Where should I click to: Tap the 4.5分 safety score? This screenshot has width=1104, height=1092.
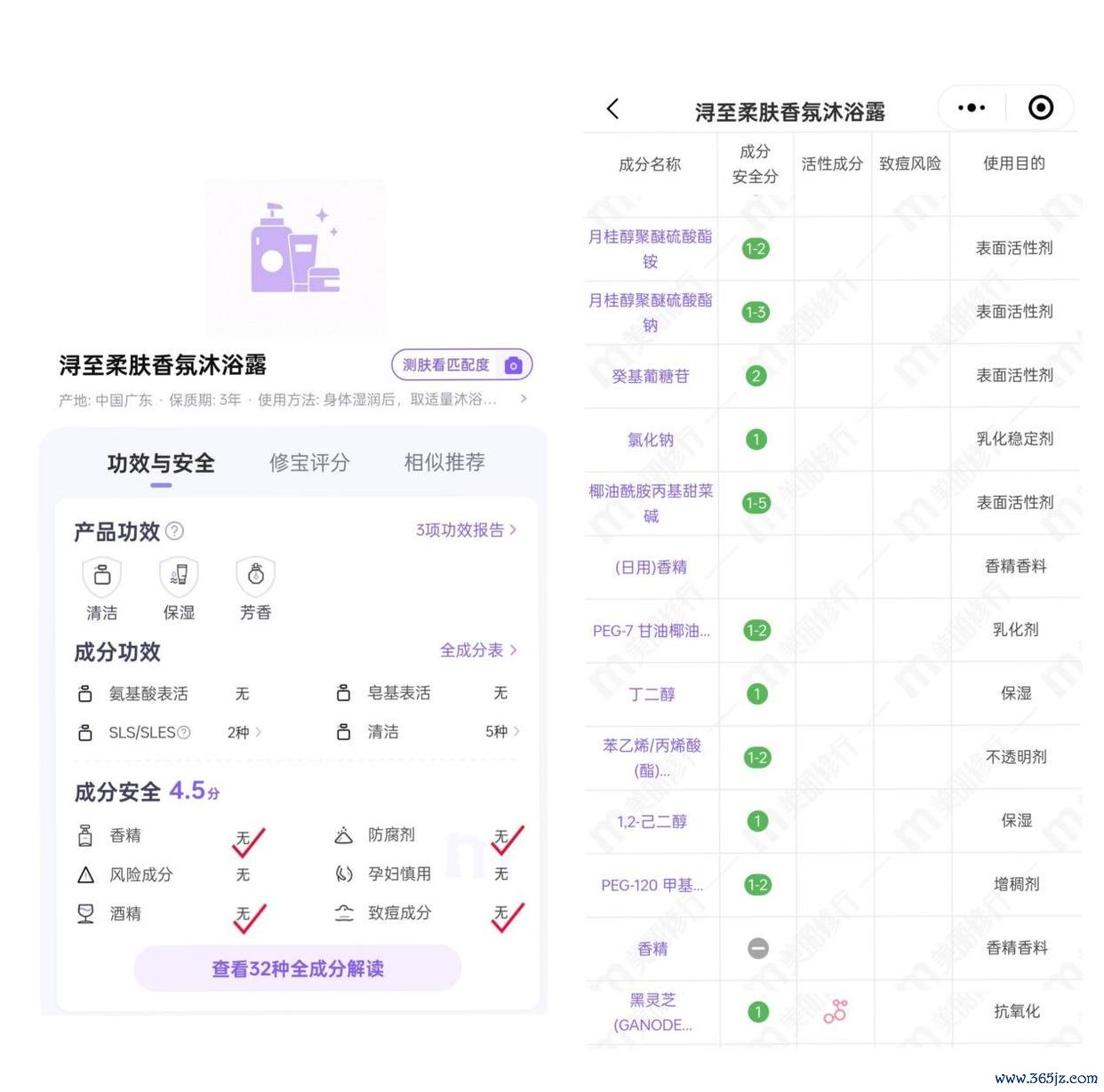point(194,791)
